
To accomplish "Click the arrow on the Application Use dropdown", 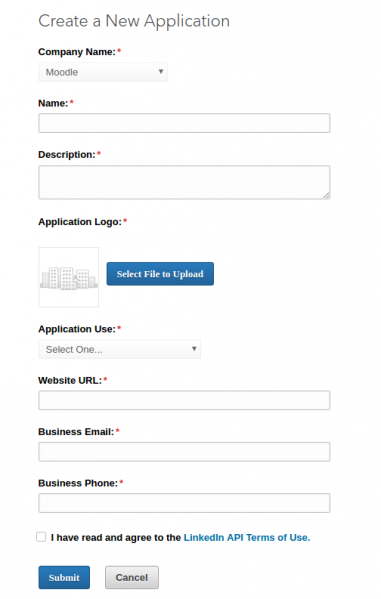I will tap(194, 348).
